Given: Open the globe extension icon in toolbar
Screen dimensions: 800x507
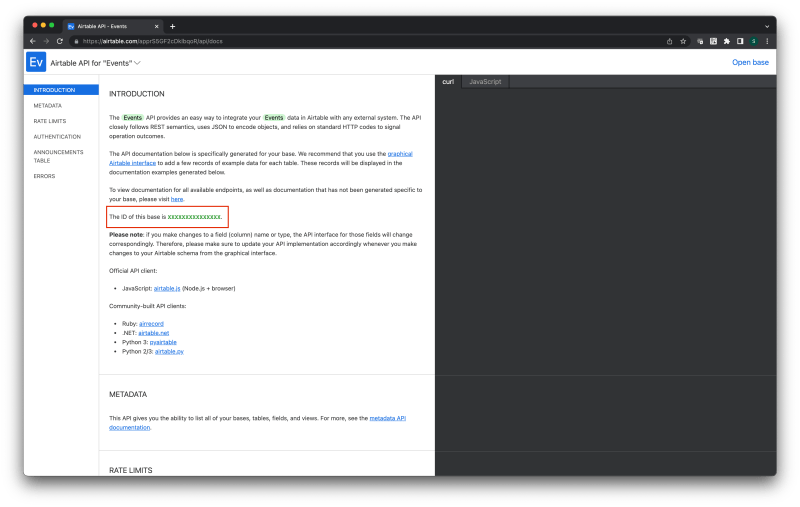Looking at the screenshot, I should tap(700, 41).
